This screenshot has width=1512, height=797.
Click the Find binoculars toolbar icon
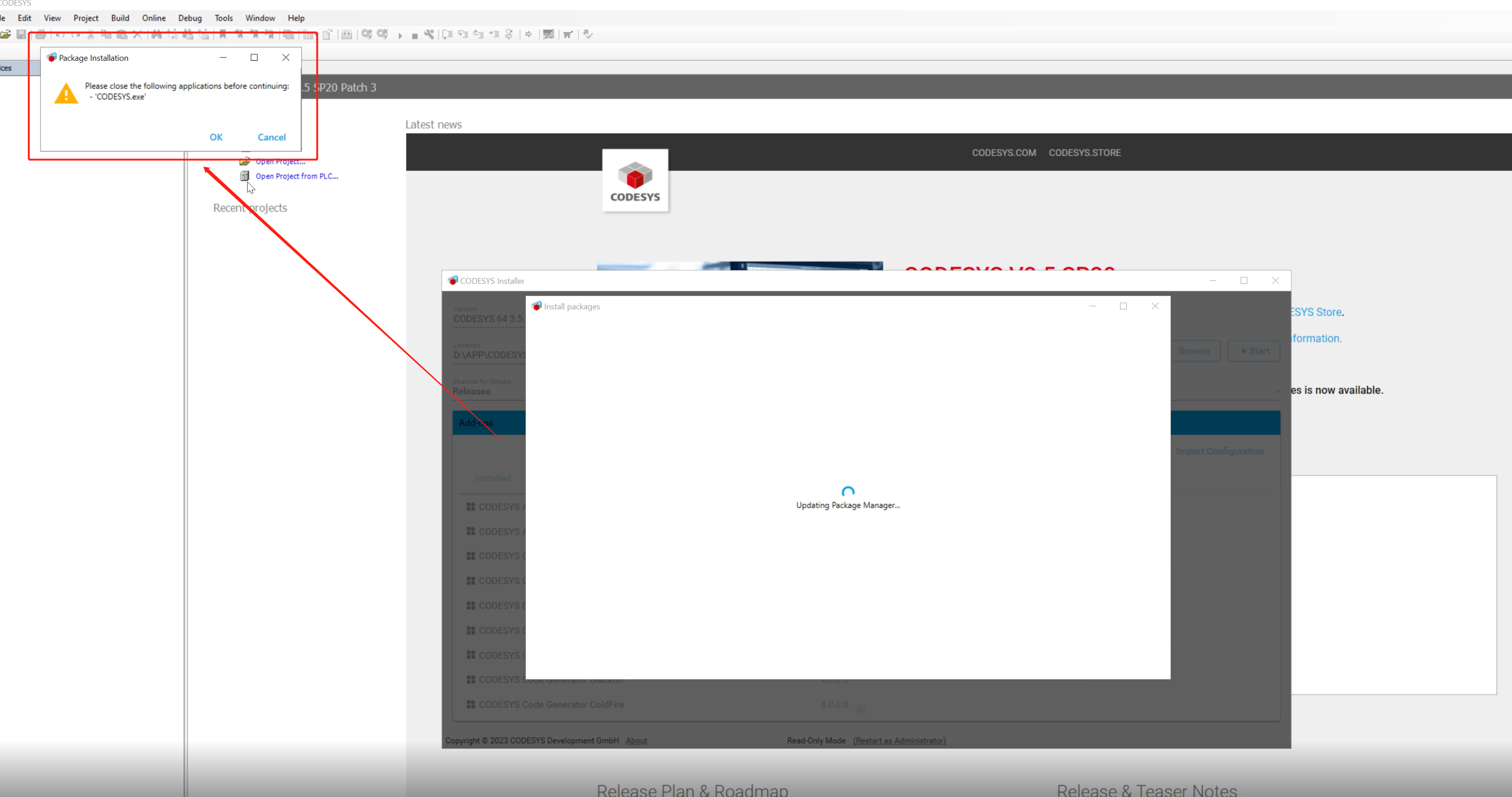pos(157,35)
